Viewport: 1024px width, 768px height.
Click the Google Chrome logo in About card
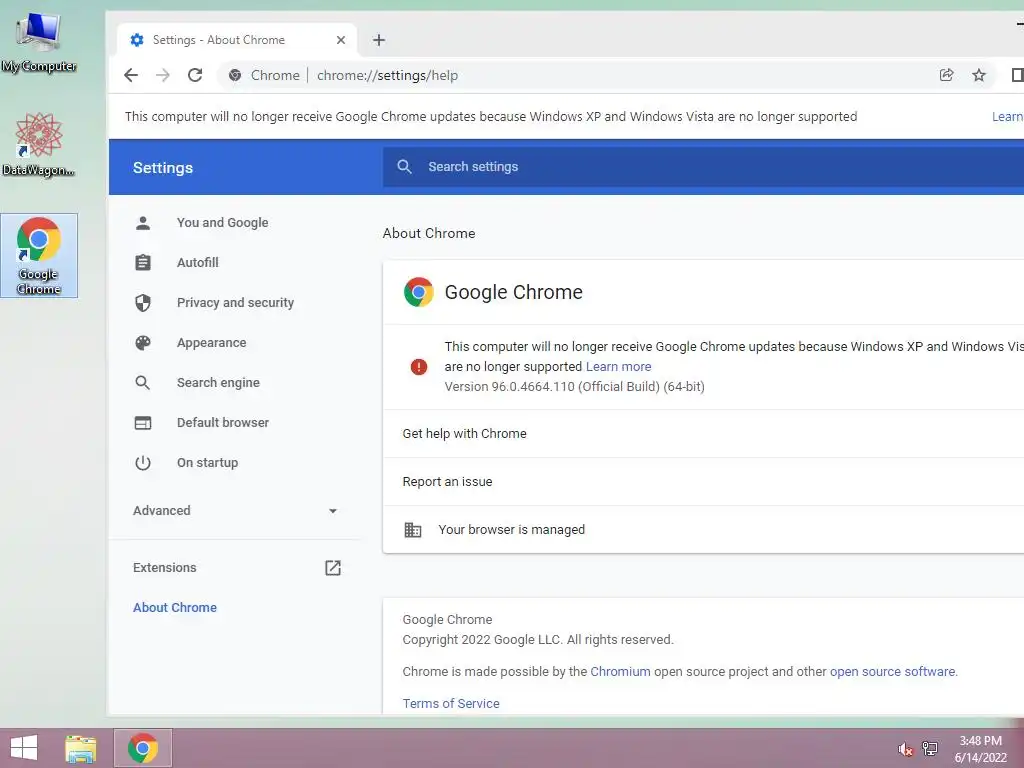419,292
